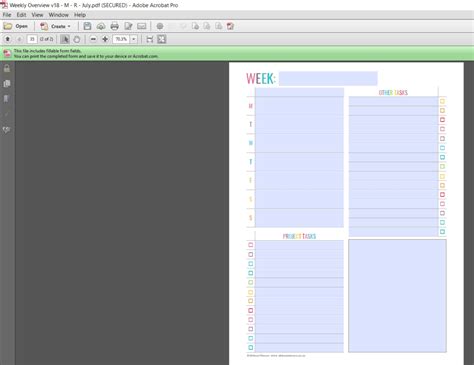Open the bookmarks sidebar panel
Viewport: 474px width, 365px height.
[6, 99]
